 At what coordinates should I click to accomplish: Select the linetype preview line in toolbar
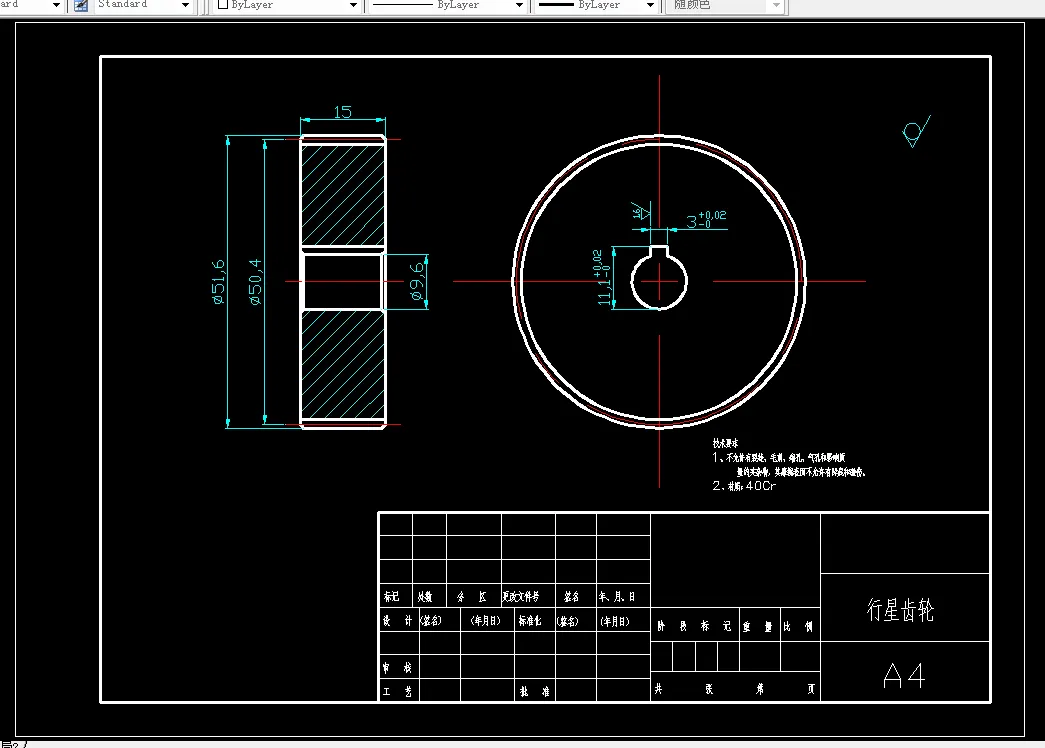(x=402, y=5)
